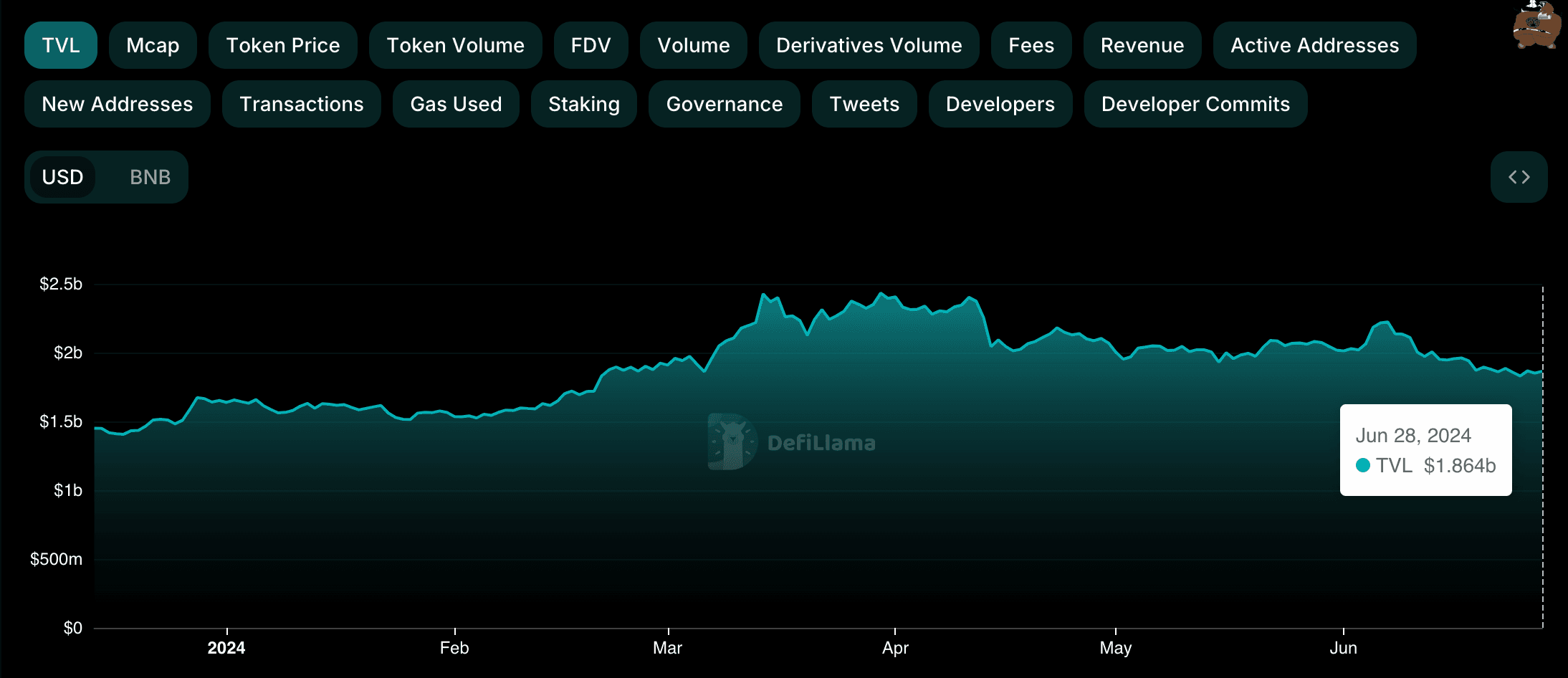
Task: Display Active Addresses data
Action: [x=1314, y=45]
